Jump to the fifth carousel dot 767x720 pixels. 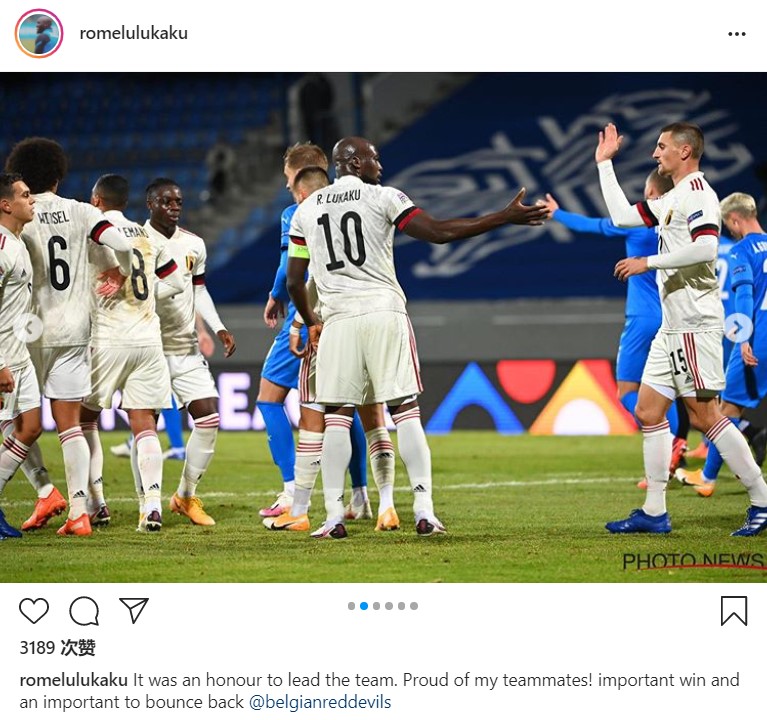[x=402, y=606]
